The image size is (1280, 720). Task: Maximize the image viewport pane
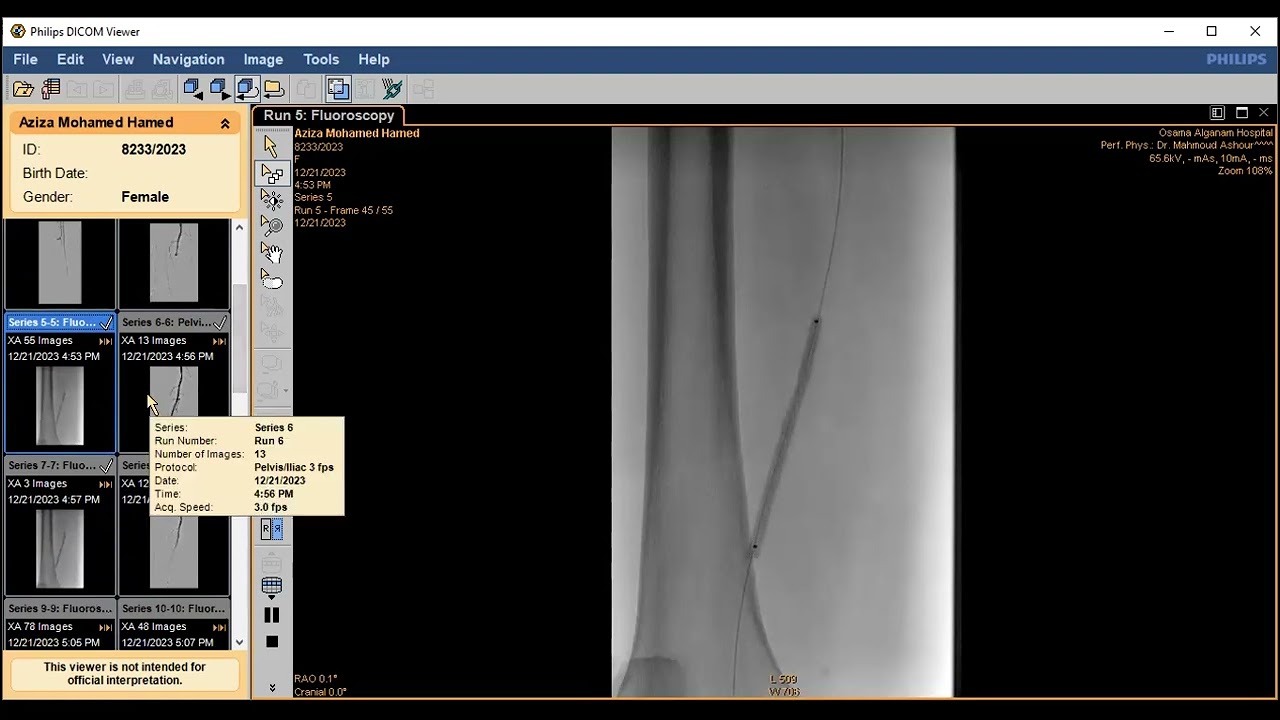(1242, 113)
